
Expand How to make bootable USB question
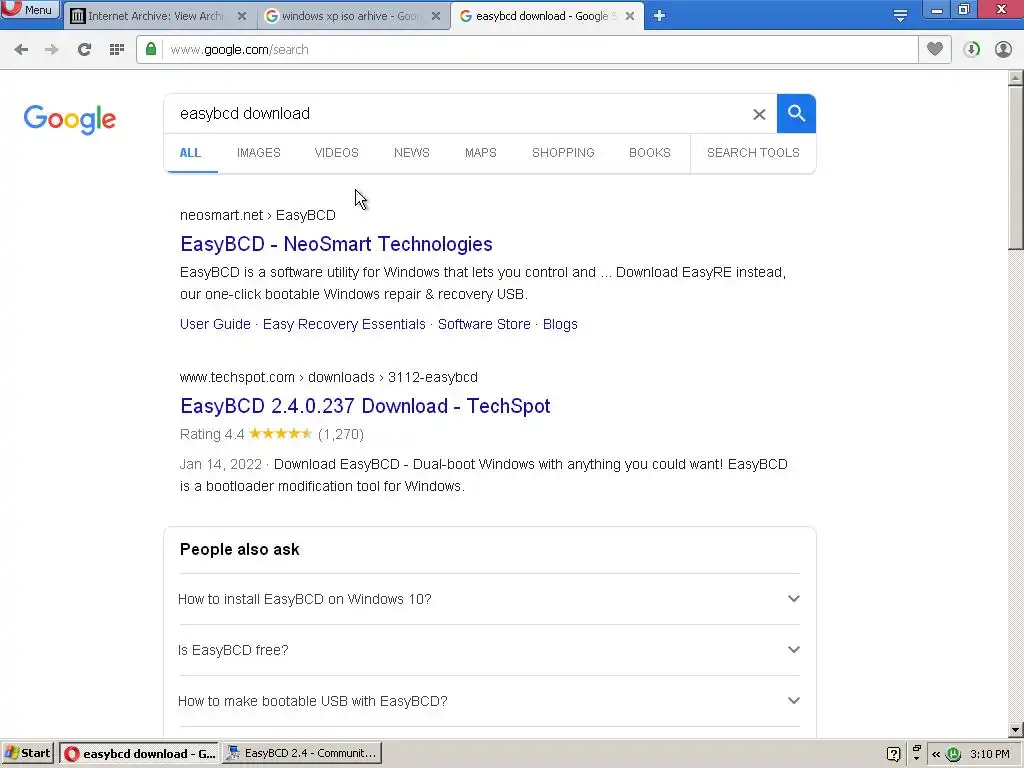click(489, 701)
